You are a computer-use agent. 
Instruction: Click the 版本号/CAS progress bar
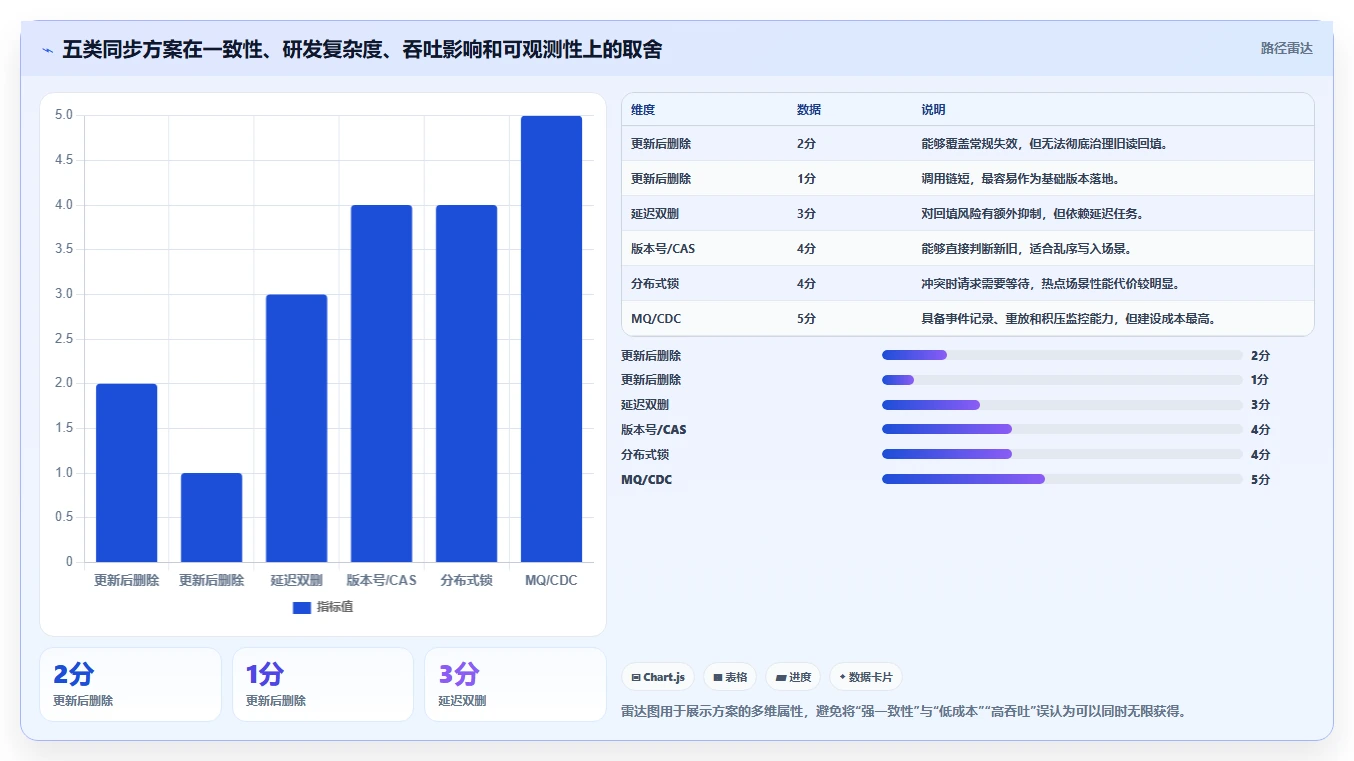click(1062, 429)
